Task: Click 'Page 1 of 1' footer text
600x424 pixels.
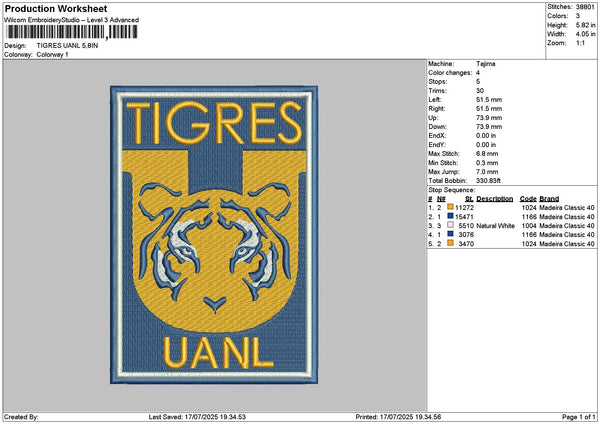Action: (579, 417)
